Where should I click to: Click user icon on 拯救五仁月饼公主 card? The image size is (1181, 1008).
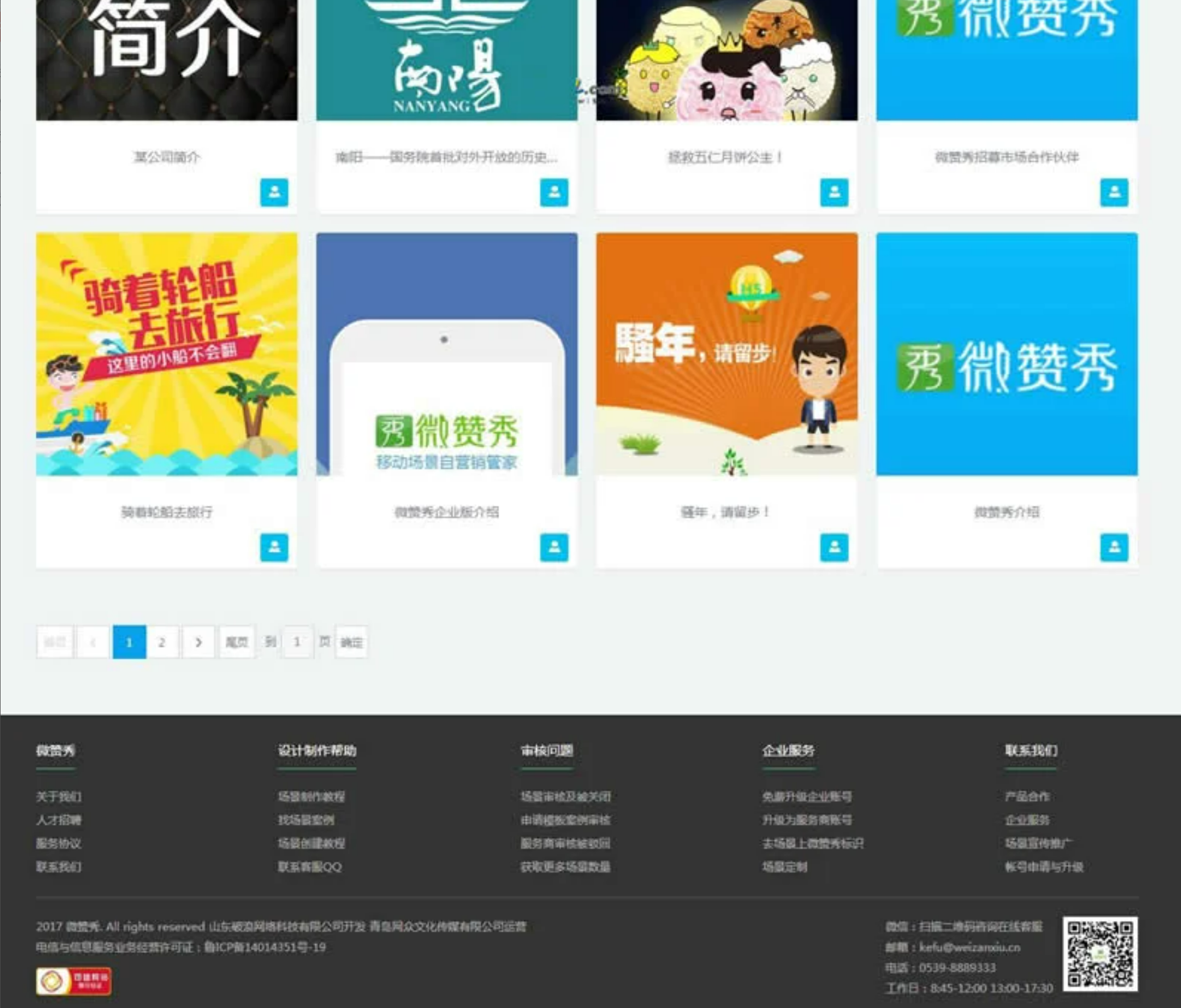834,192
